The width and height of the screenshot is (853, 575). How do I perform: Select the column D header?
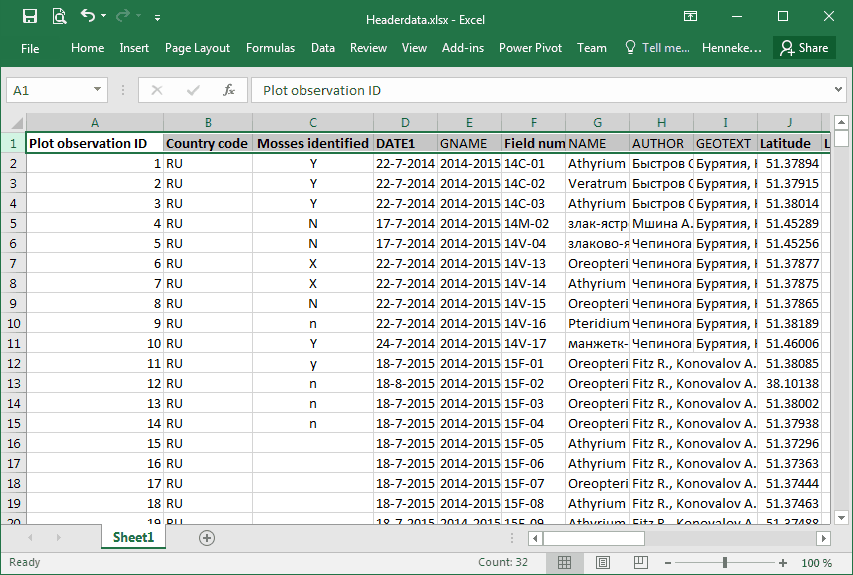tap(405, 123)
